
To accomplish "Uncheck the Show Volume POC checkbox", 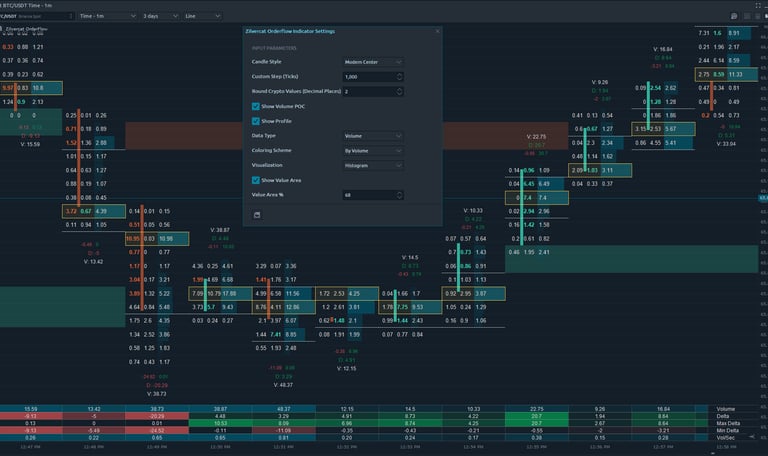I will (x=255, y=106).
